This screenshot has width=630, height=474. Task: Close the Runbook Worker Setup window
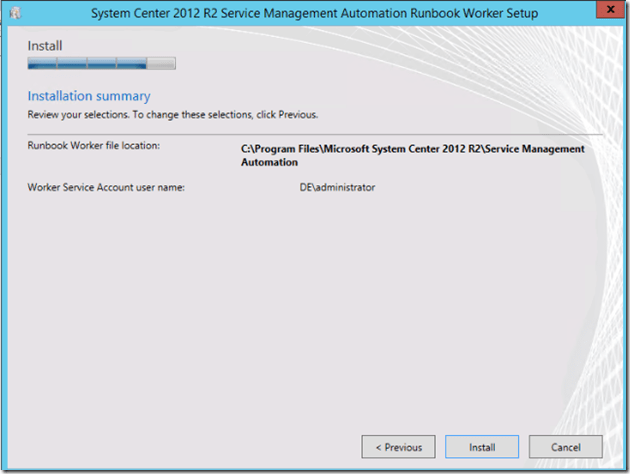(603, 12)
